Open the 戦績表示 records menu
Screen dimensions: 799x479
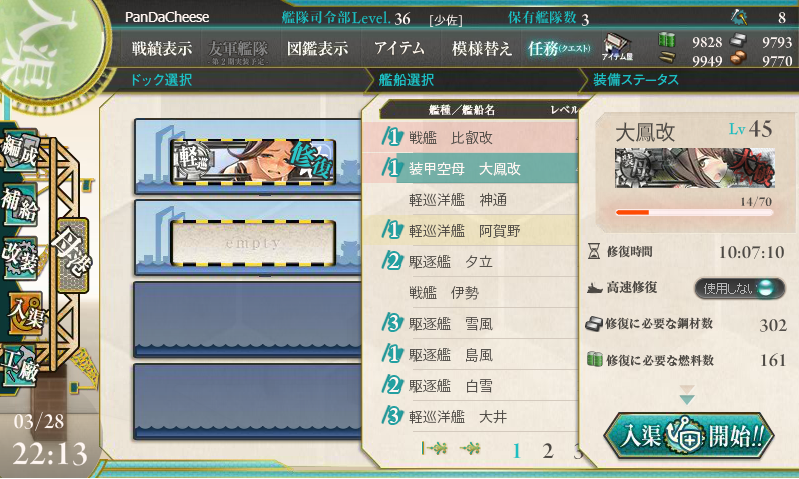tap(162, 48)
